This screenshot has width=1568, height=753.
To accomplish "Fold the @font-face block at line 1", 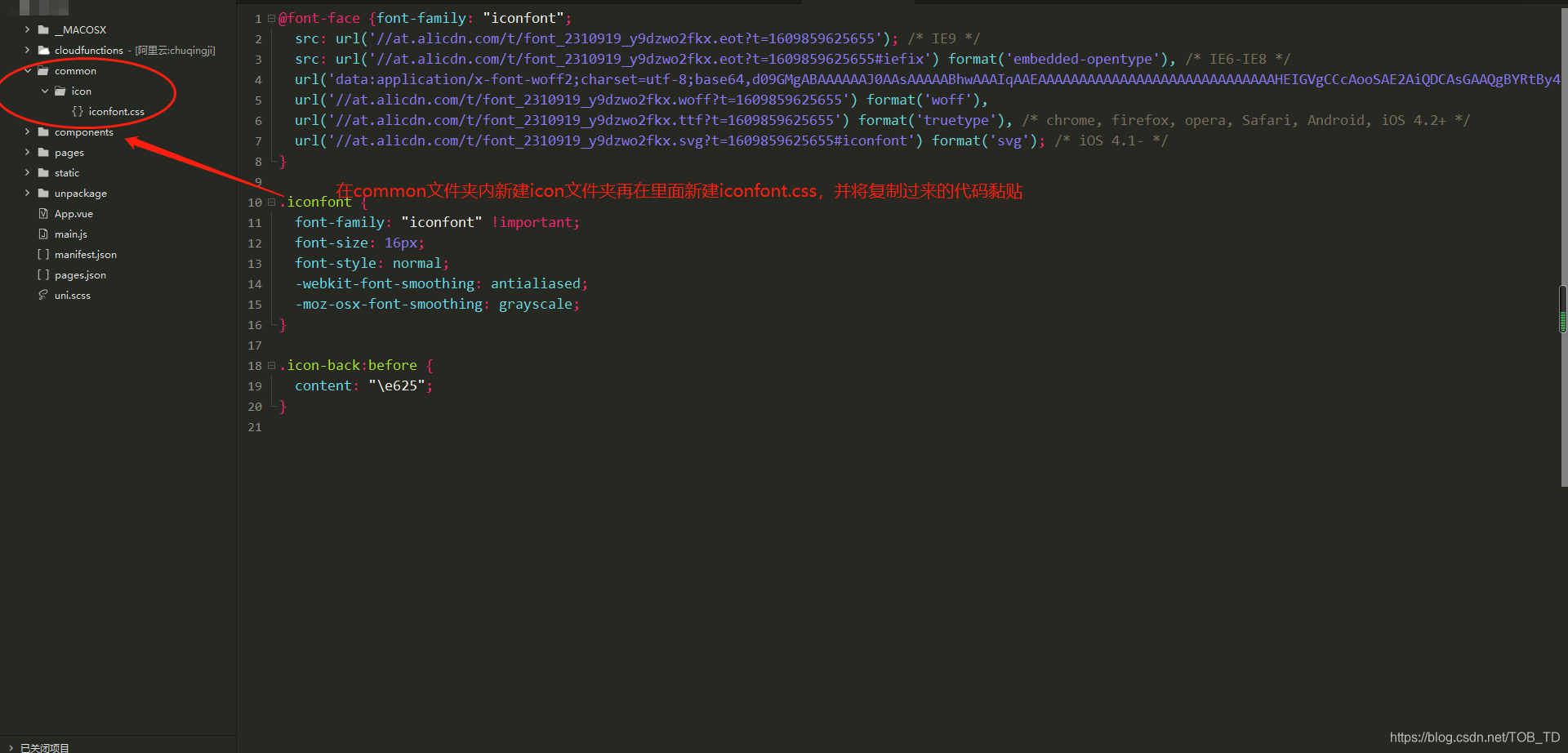I will coord(271,19).
